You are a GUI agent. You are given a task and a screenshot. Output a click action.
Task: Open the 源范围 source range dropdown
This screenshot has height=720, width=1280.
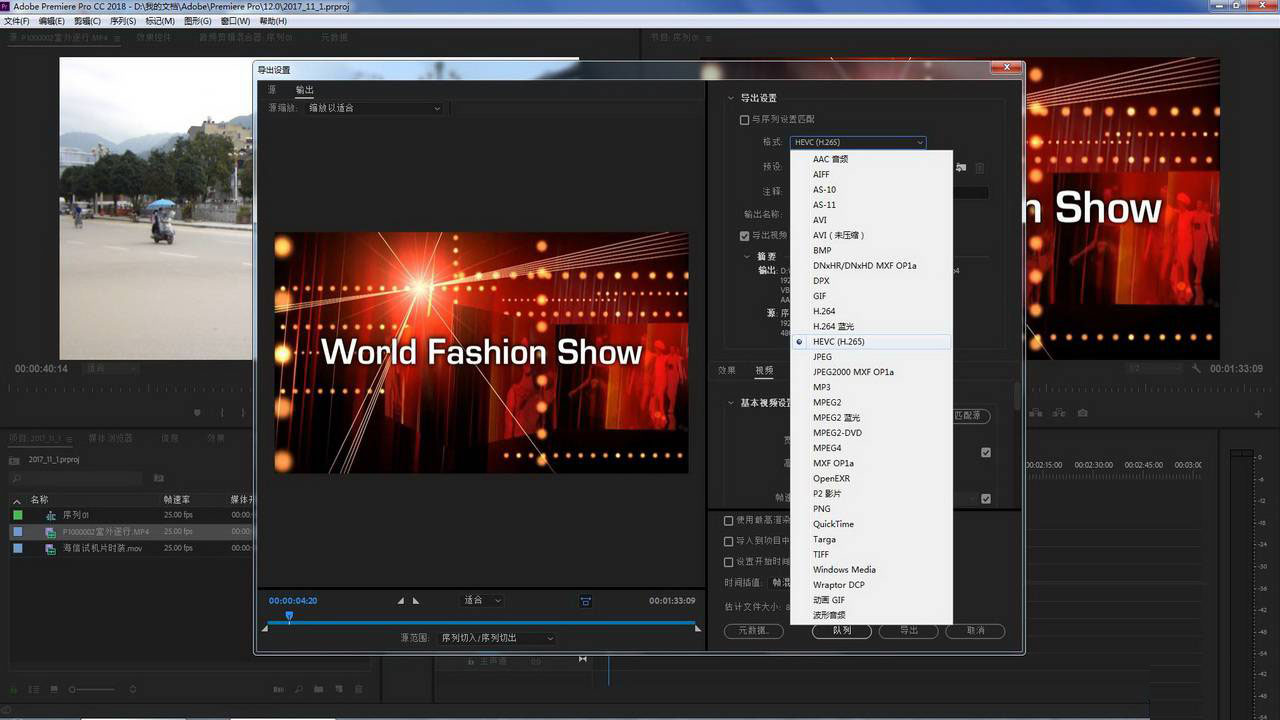[497, 638]
